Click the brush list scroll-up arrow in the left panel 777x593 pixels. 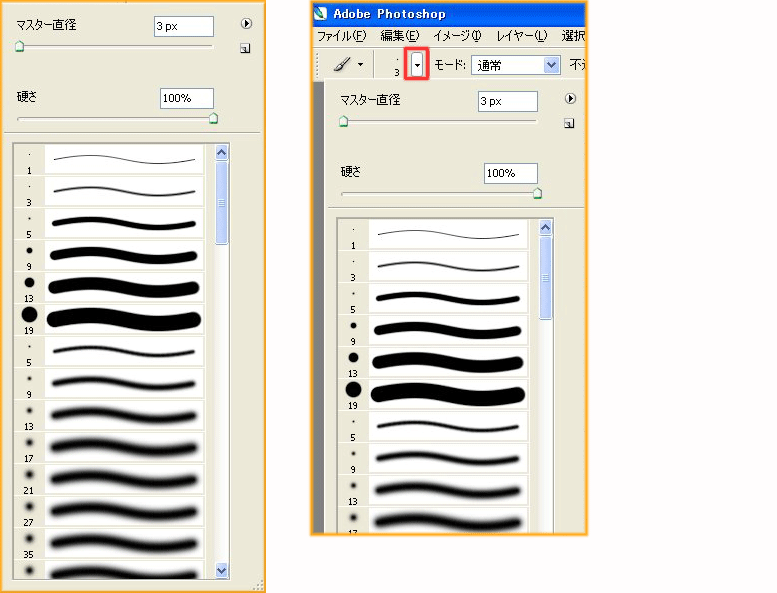point(222,153)
